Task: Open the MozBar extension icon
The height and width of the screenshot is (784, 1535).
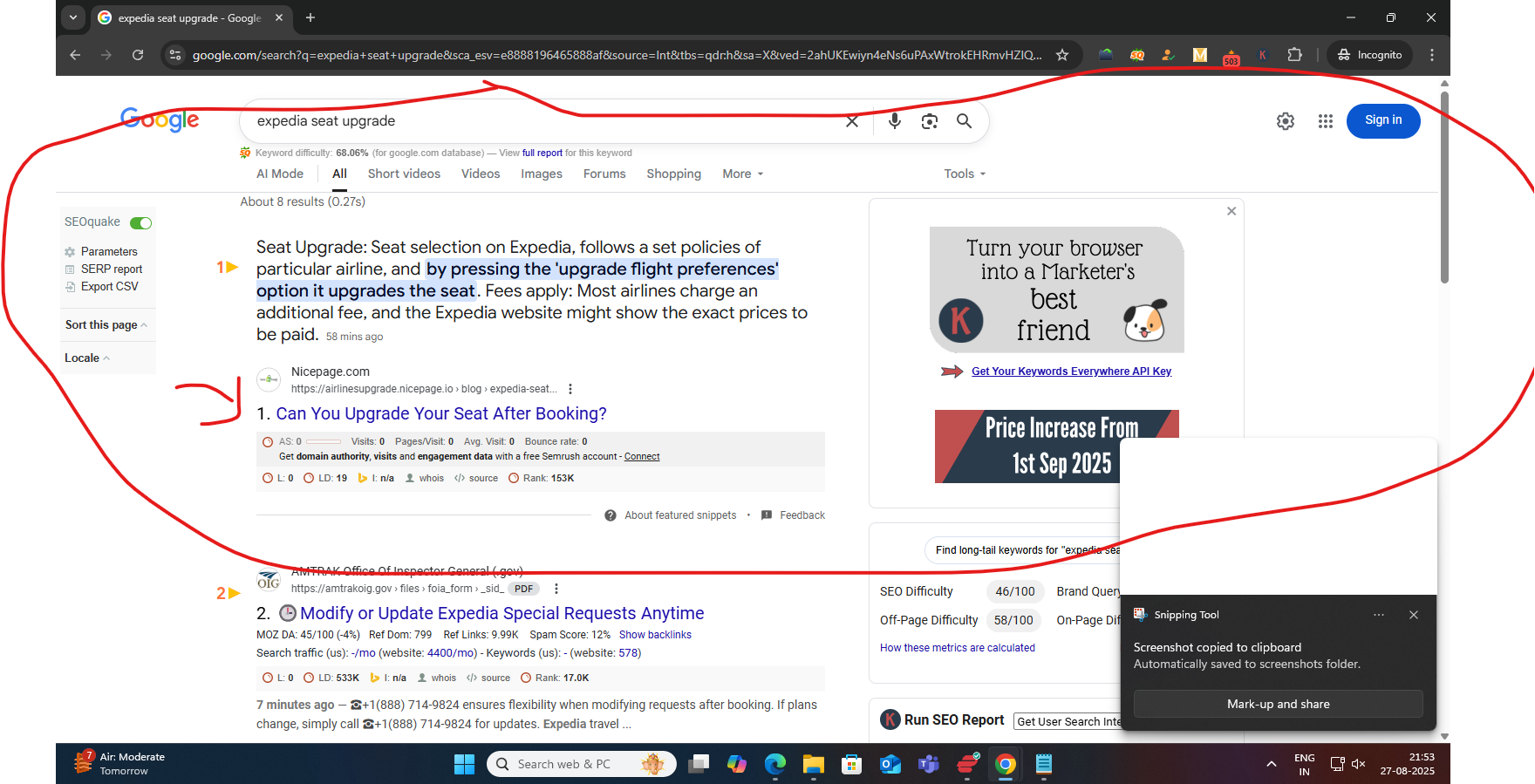Action: click(x=1200, y=55)
